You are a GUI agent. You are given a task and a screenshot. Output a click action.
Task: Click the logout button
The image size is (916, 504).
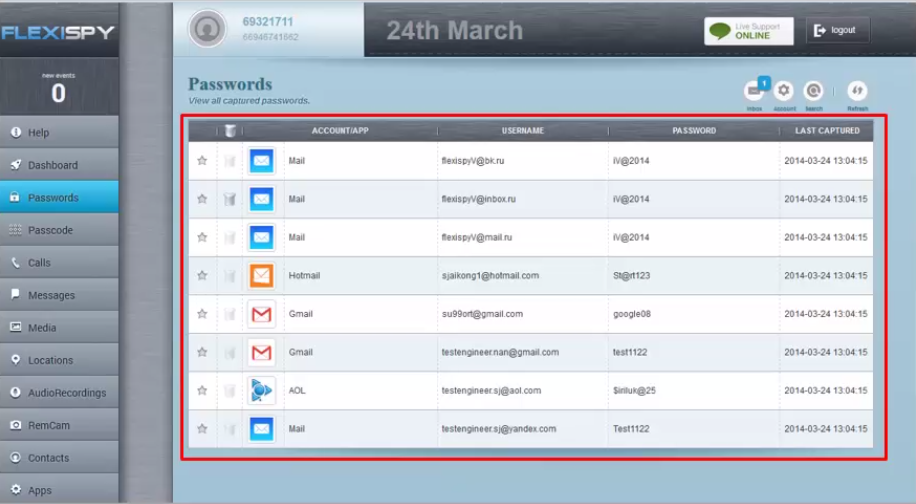click(837, 30)
